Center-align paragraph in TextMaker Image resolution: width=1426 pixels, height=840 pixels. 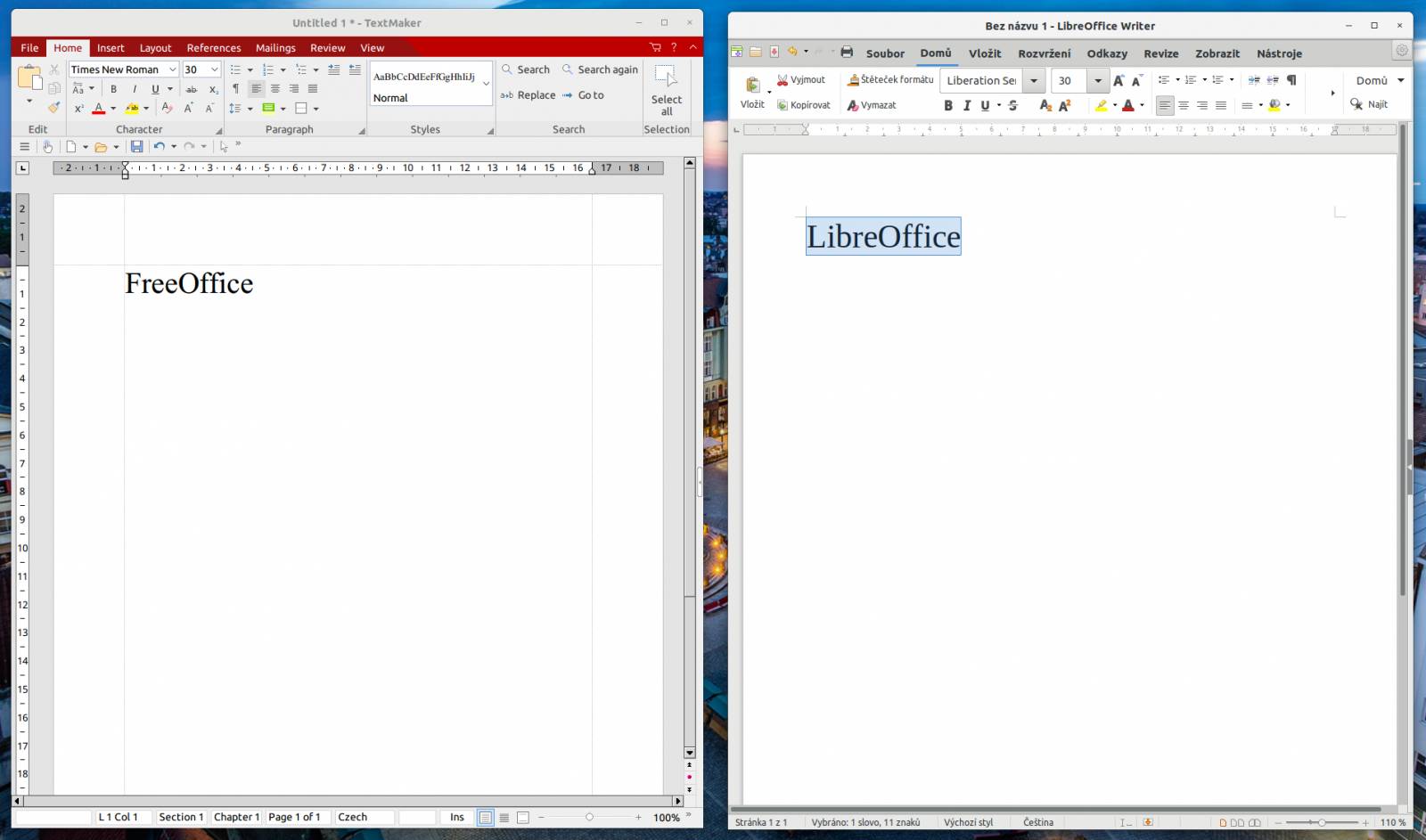coord(275,89)
